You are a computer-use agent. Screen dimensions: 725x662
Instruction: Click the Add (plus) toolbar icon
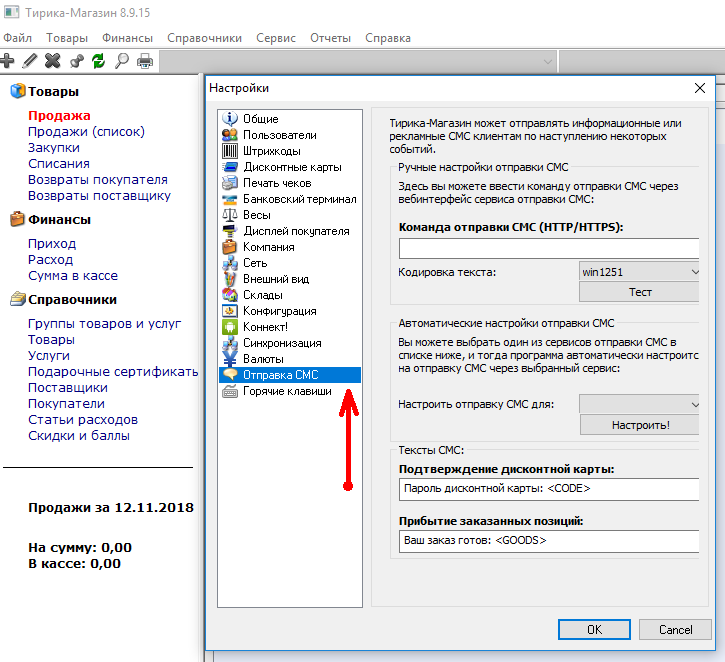(7, 61)
